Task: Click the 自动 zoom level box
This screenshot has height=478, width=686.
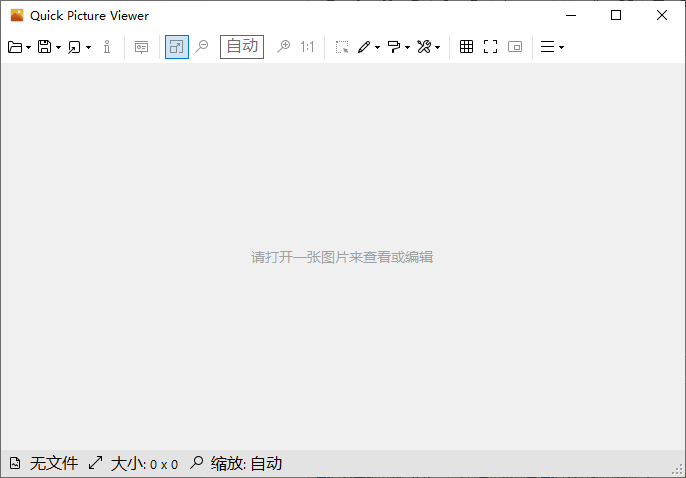Action: click(242, 47)
